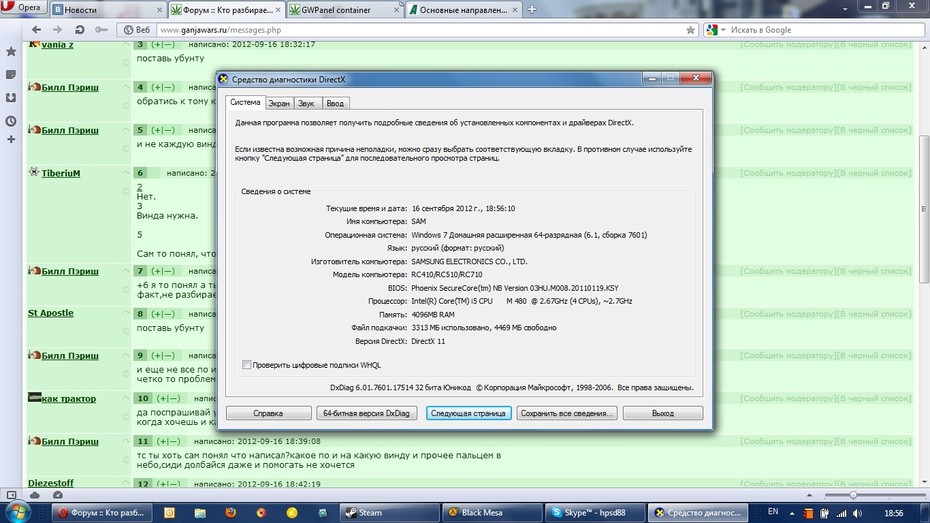Launch Firefox from the taskbar

pos(230,512)
